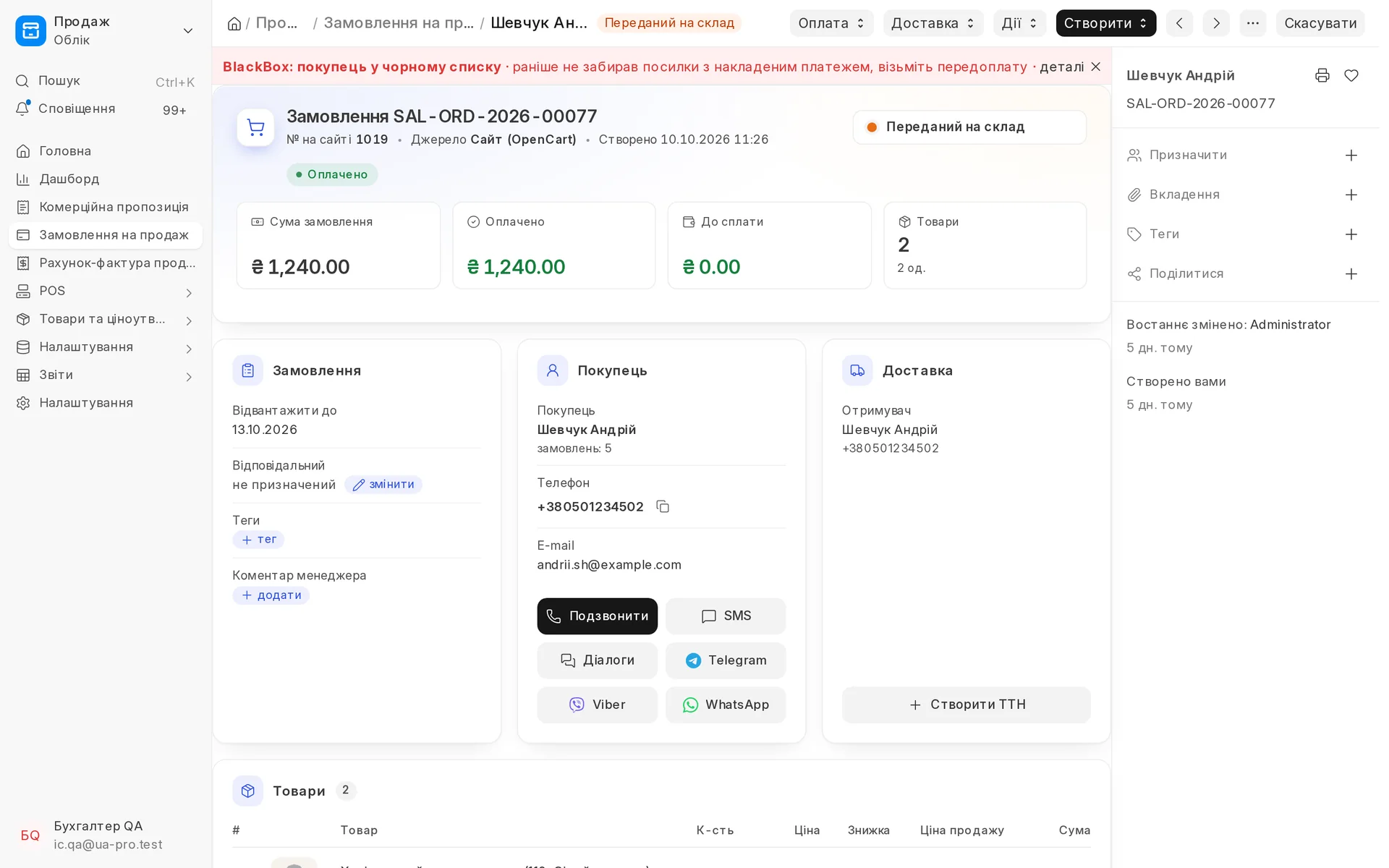This screenshot has height=868, width=1389.
Task: Open the Продаж Облік module switcher
Action: coord(106,31)
